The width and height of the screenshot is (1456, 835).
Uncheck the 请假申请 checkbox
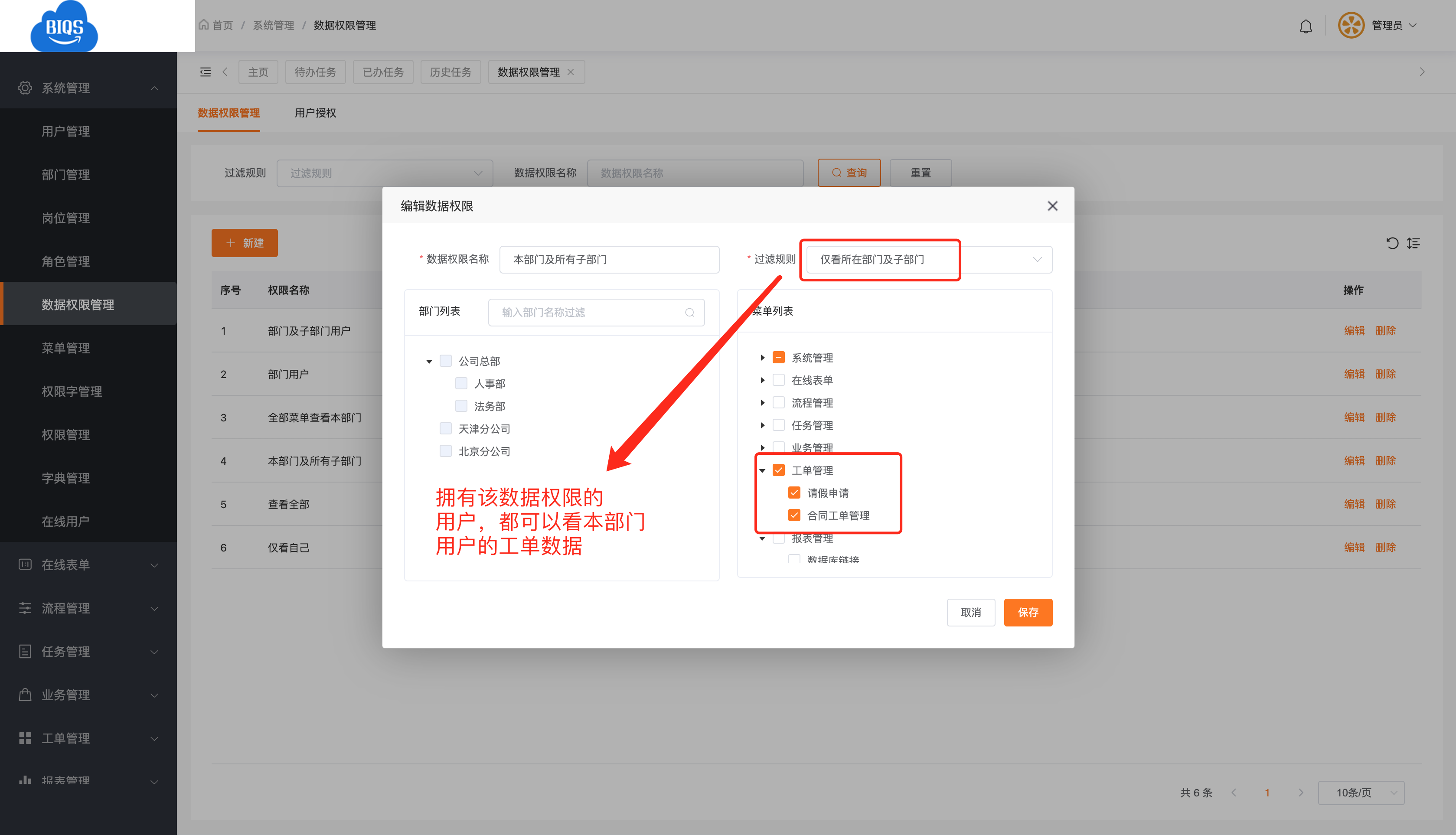[793, 493]
